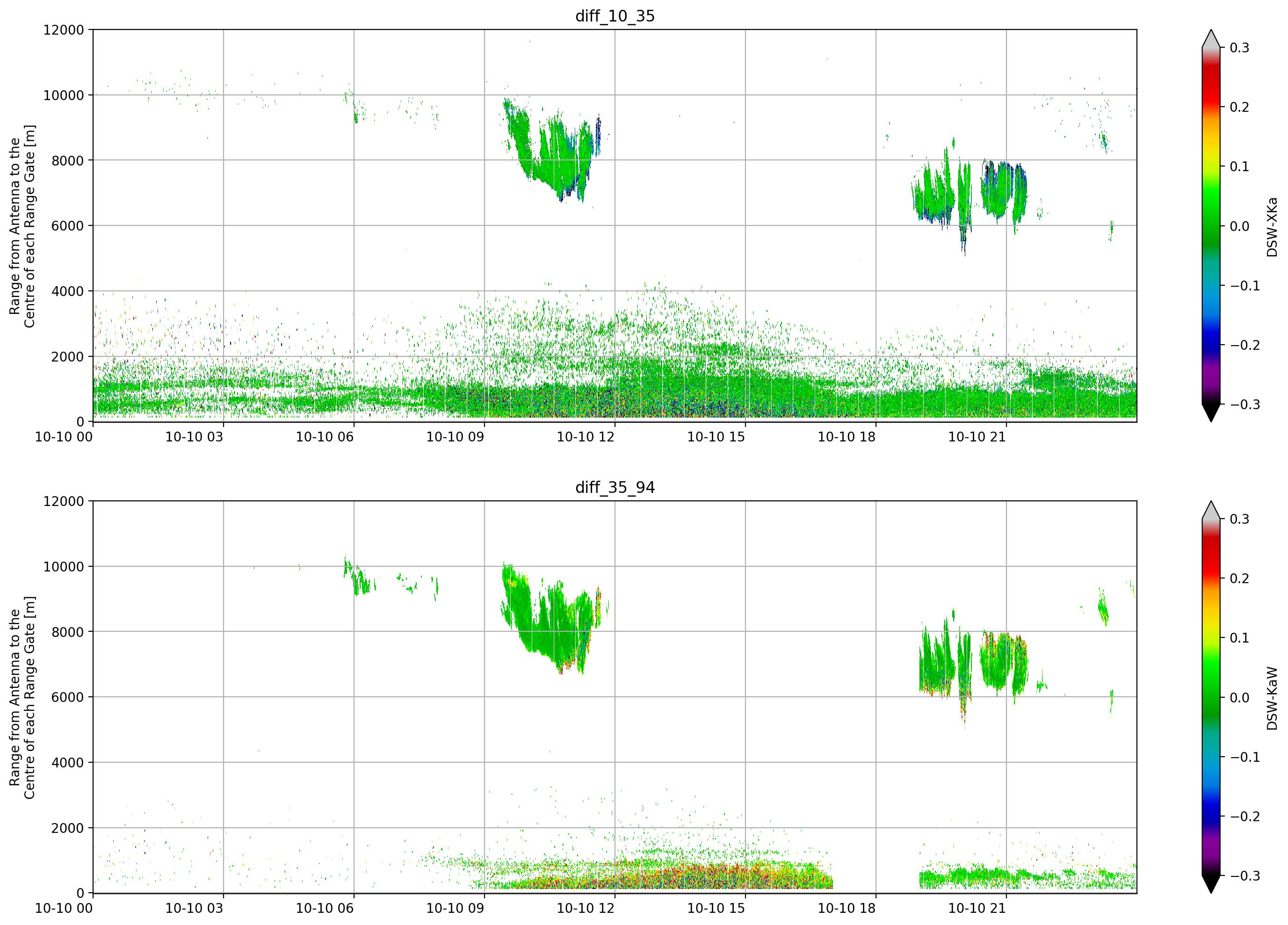1288x925 pixels.
Task: Click the 8000 y-tick in diff_35_94 plot
Action: tap(67, 631)
